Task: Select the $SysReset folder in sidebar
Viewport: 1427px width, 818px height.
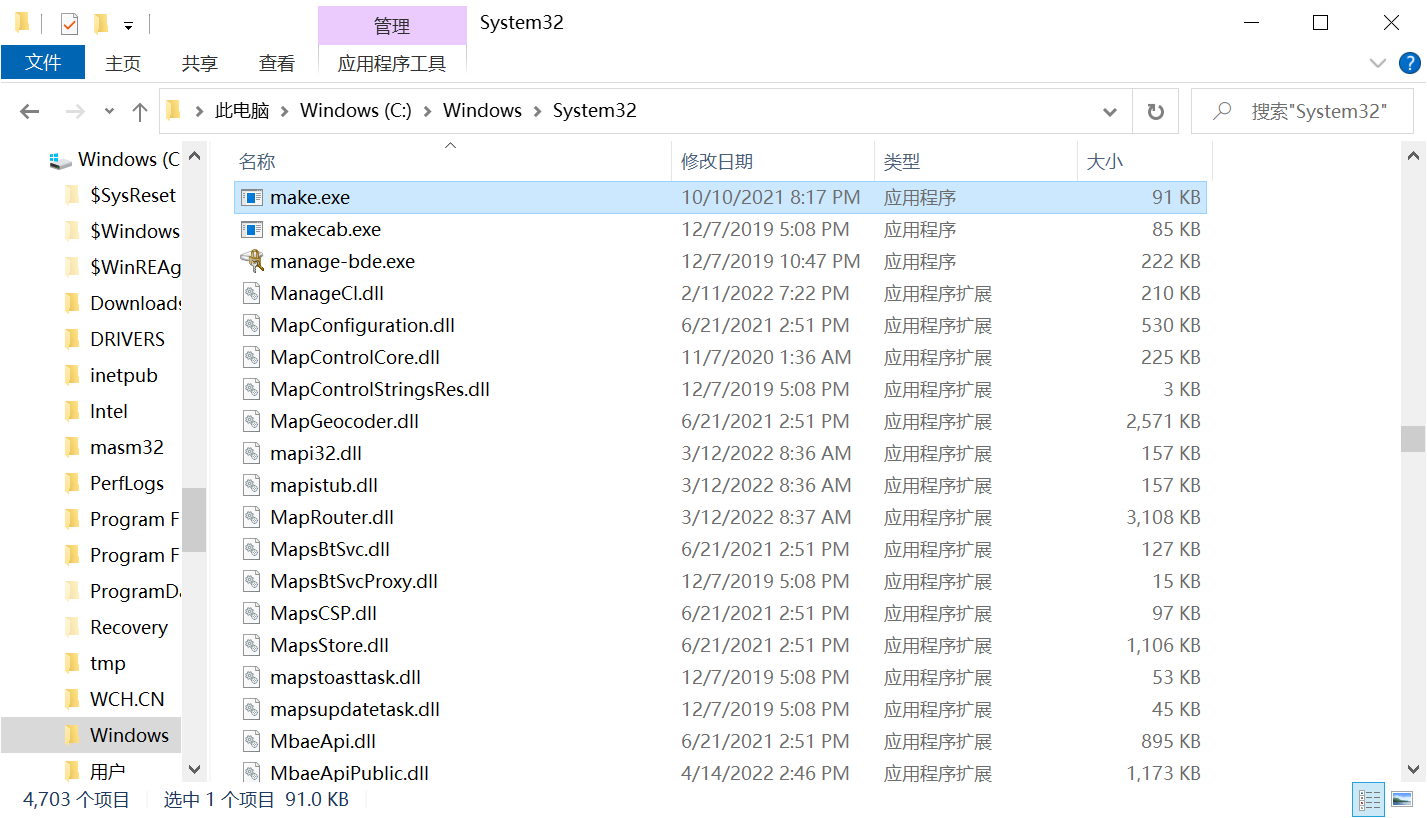Action: point(132,195)
